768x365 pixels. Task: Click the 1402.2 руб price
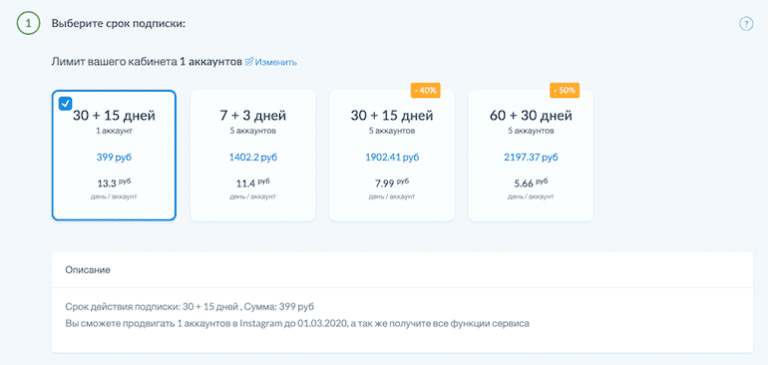pyautogui.click(x=253, y=158)
